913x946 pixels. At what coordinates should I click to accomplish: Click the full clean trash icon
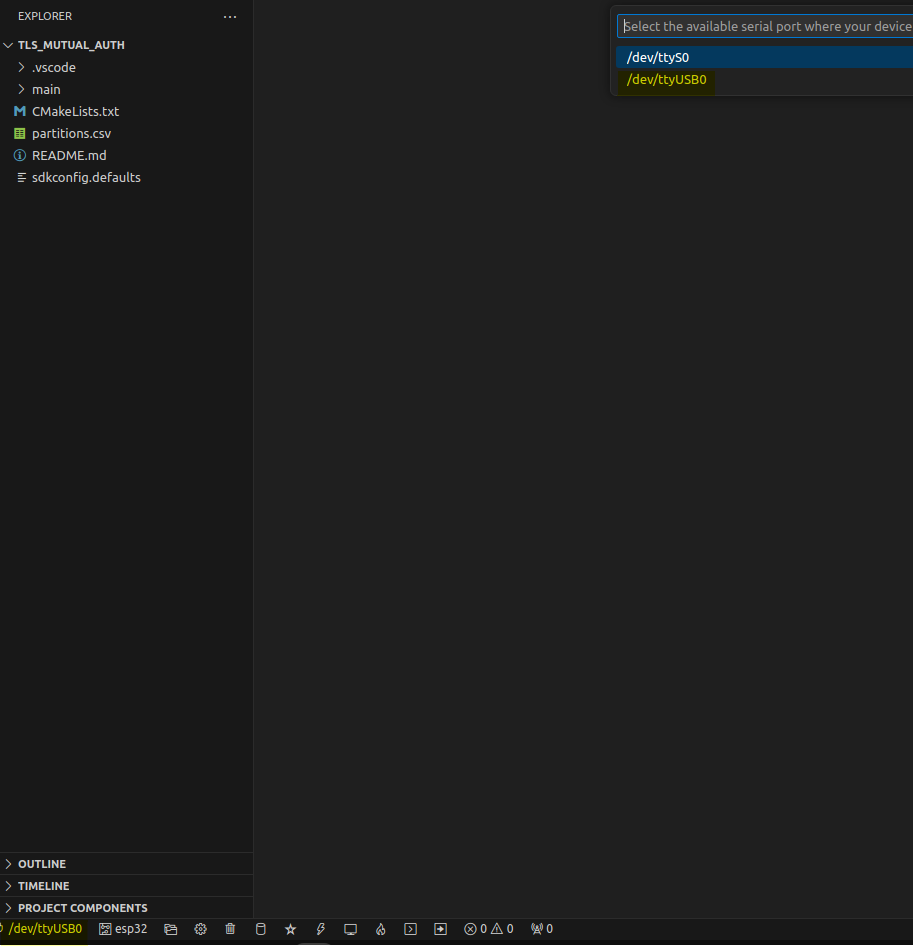[x=231, y=929]
